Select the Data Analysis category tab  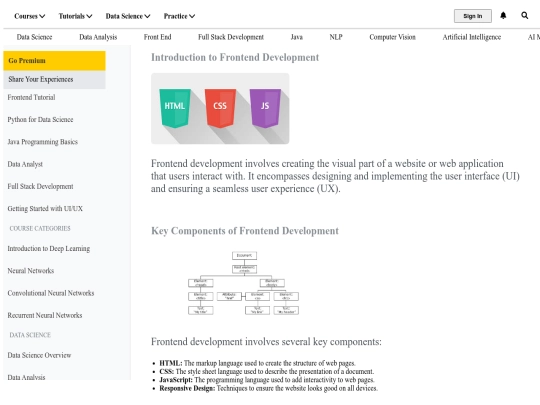pos(98,37)
